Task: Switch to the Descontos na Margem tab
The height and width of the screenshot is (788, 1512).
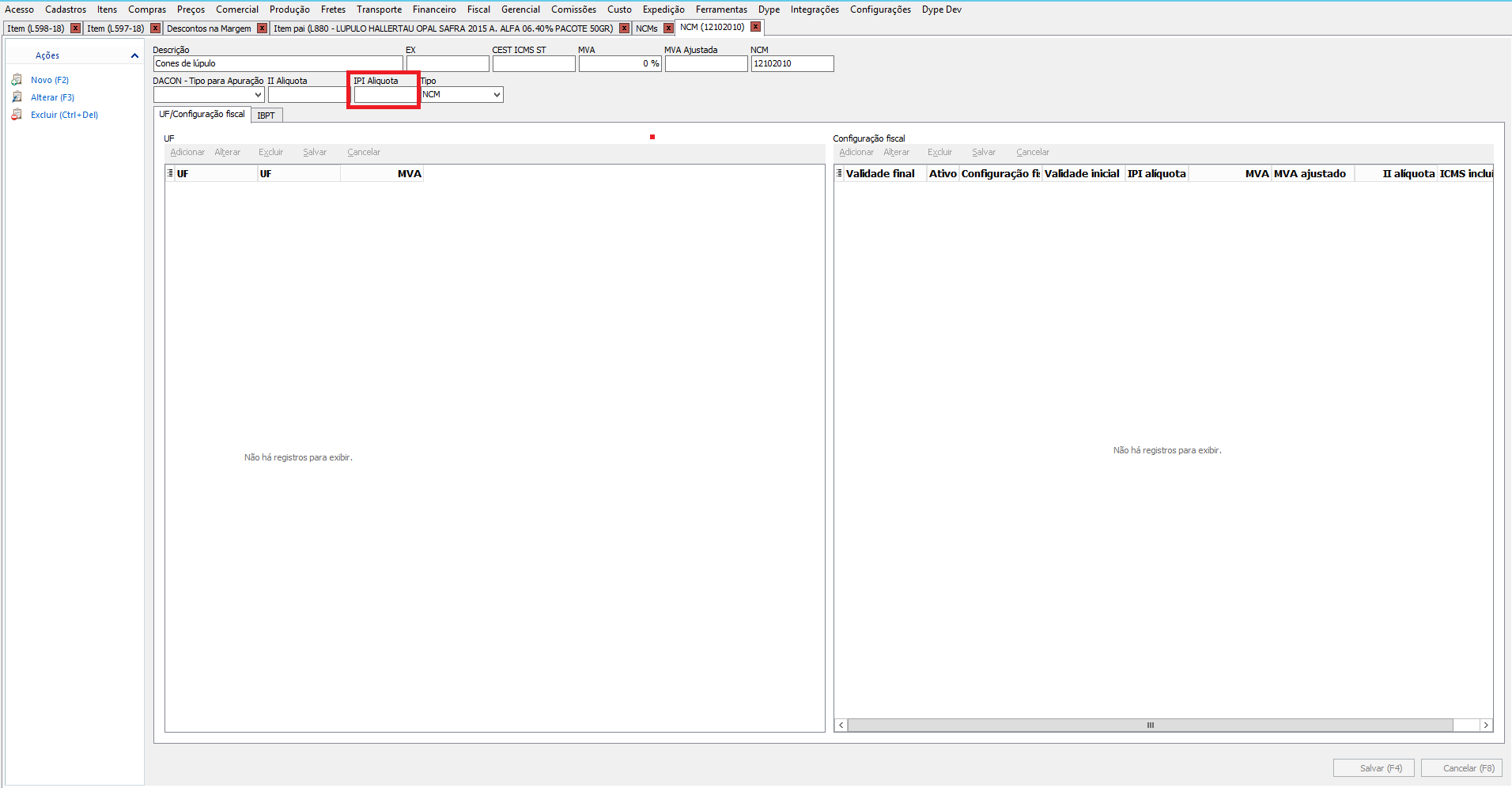Action: tap(209, 28)
